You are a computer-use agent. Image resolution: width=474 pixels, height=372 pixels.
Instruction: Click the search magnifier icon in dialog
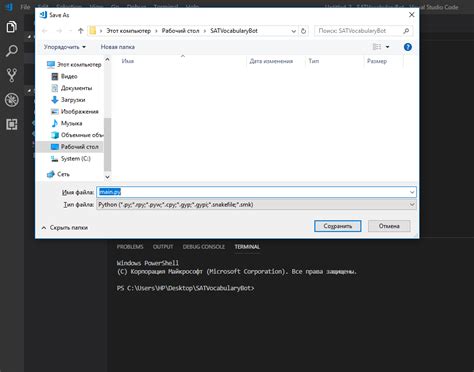406,31
